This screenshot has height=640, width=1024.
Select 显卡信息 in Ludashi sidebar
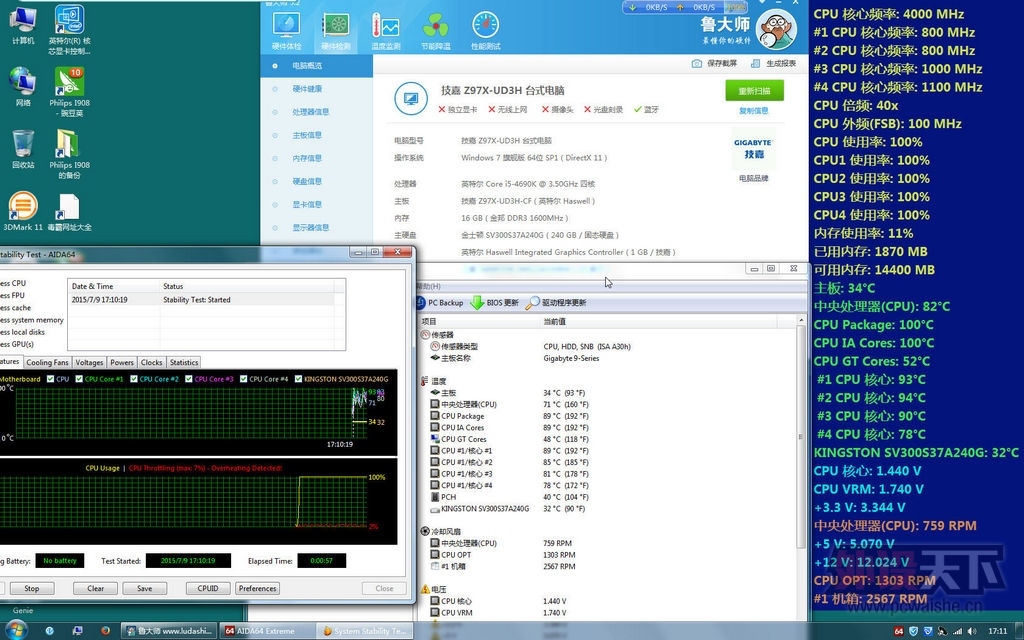pos(317,204)
